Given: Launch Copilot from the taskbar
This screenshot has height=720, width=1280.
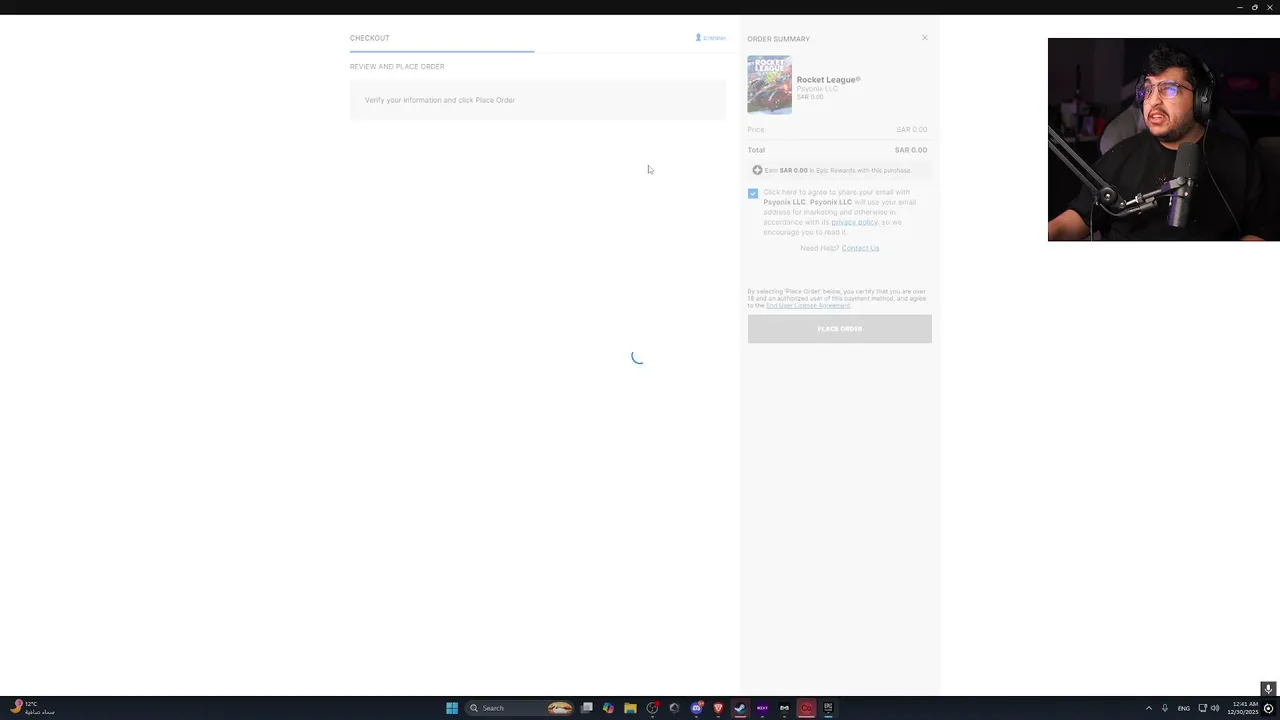Looking at the screenshot, I should click(608, 708).
